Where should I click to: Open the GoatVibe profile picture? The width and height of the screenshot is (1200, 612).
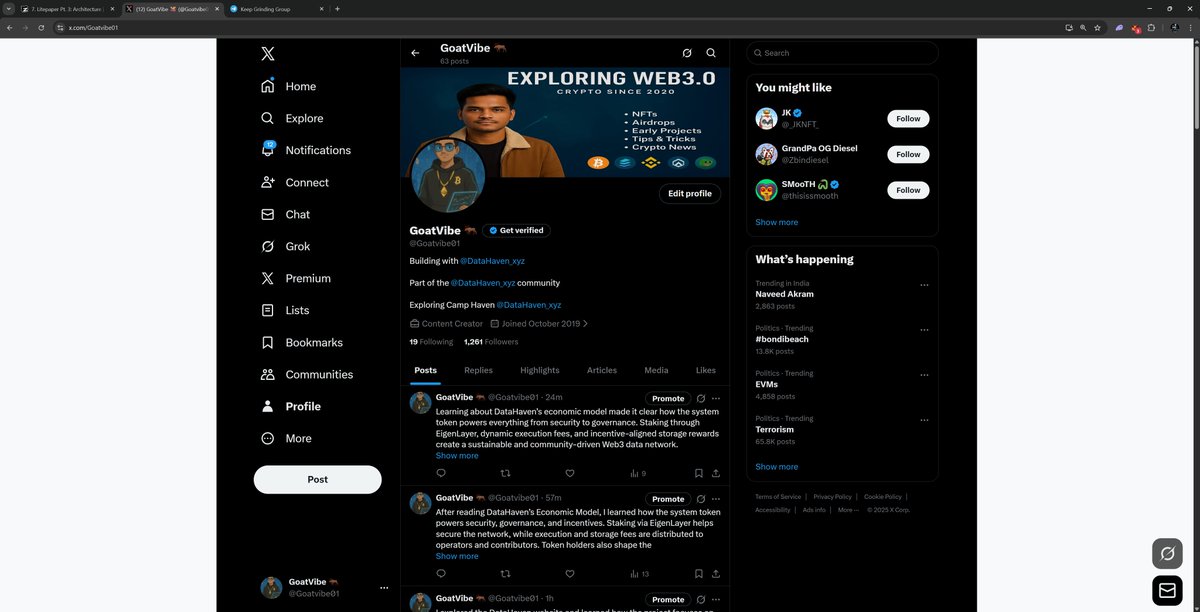[x=448, y=175]
